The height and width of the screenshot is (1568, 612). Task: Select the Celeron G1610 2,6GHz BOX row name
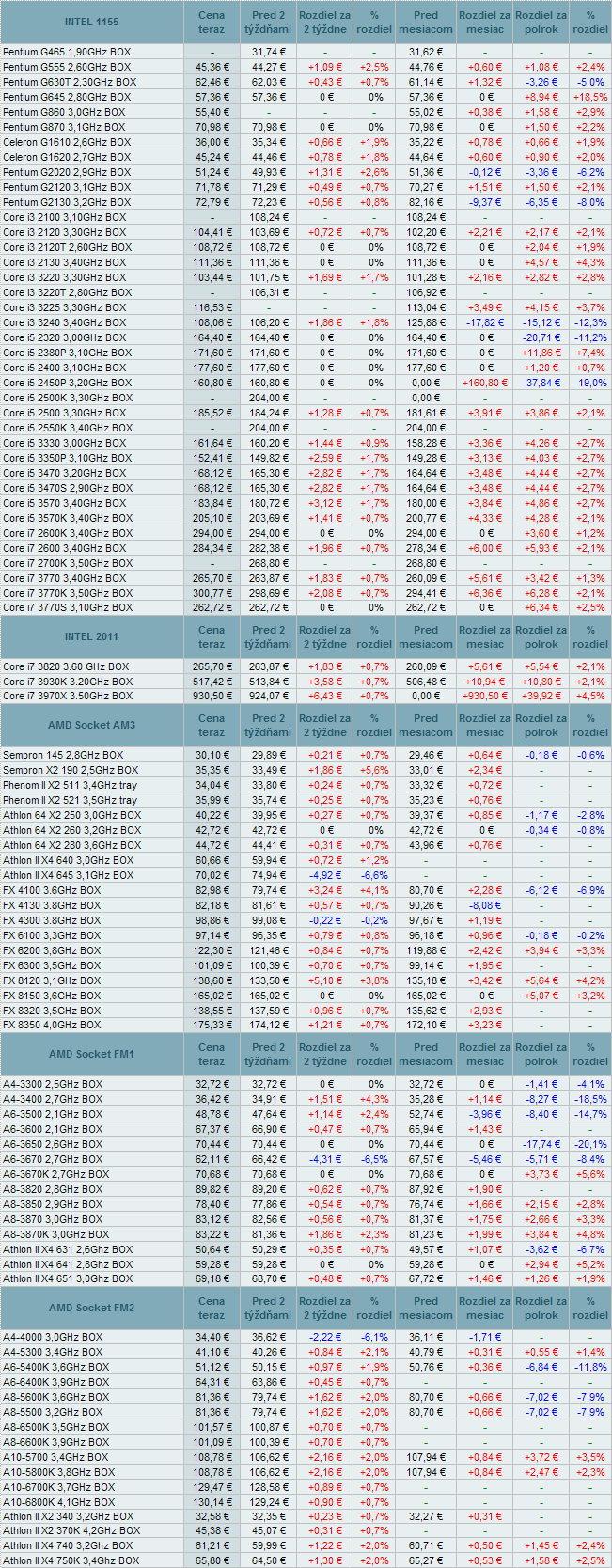coord(67,142)
